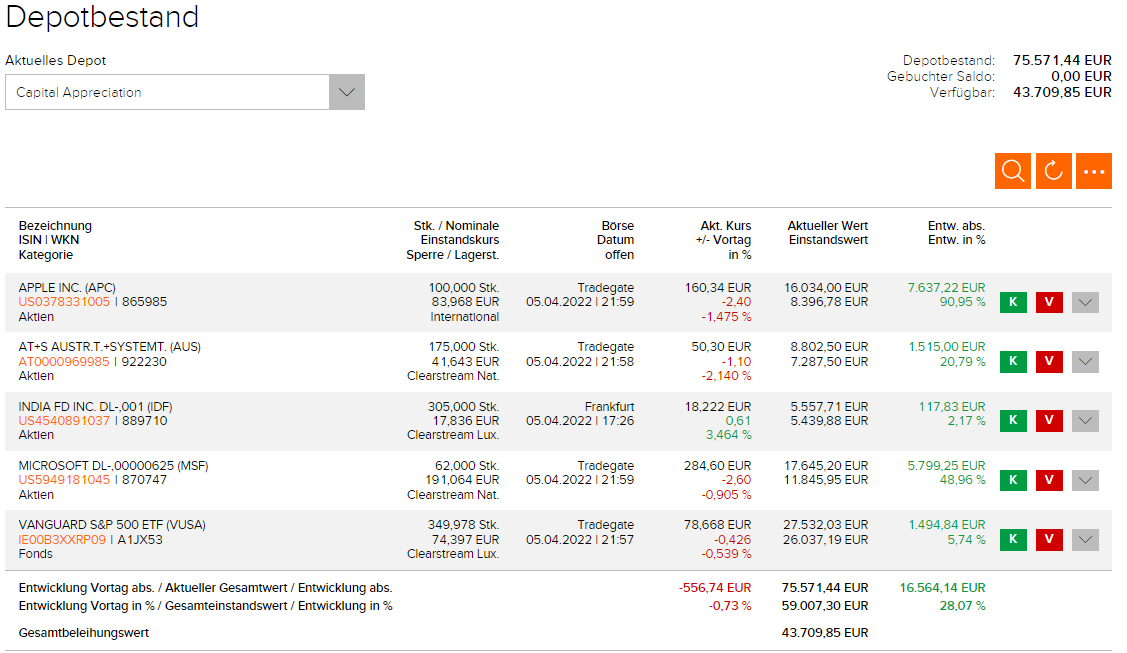
Task: Click the orange search magnifier icon
Action: (x=1013, y=171)
